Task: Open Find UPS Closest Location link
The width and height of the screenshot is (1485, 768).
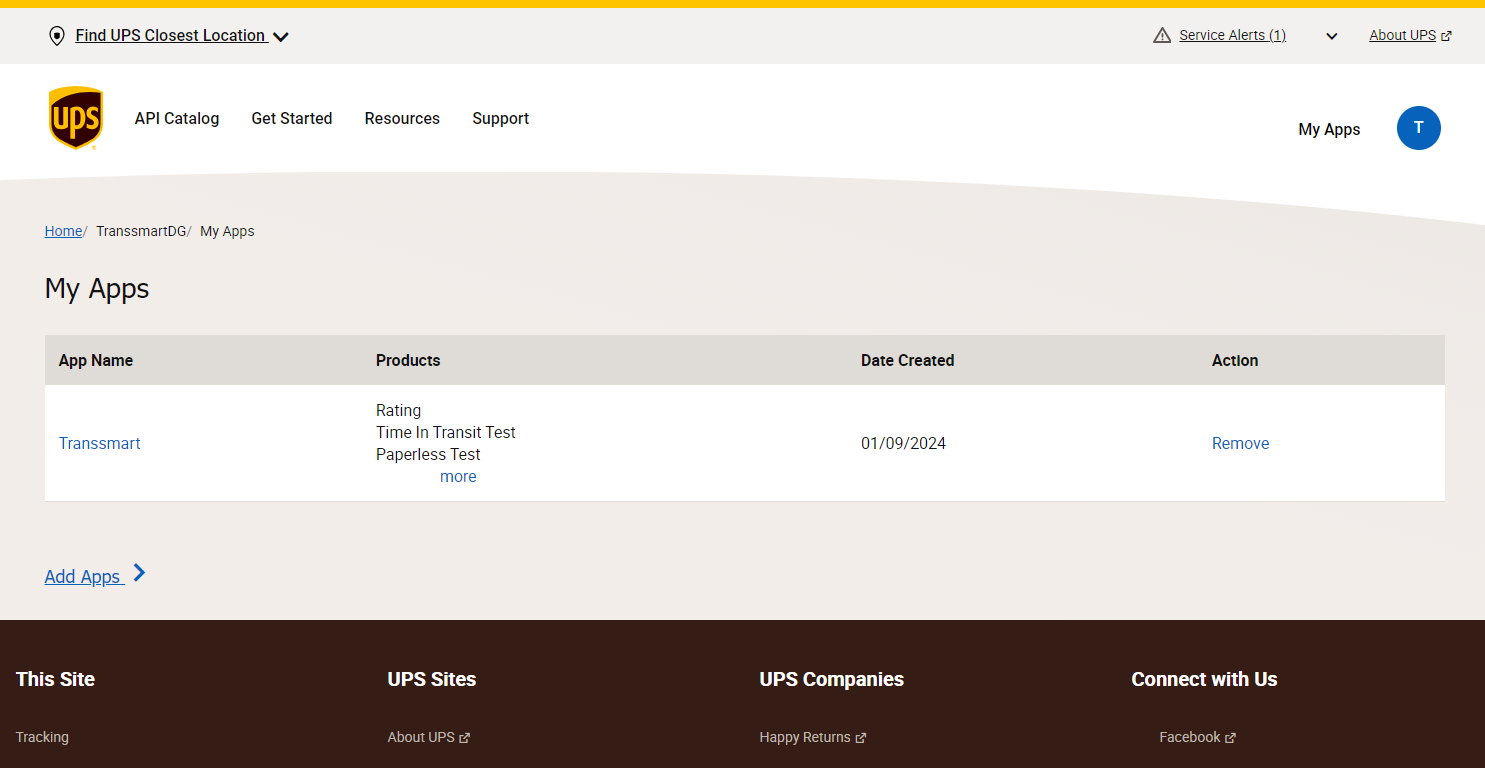Action: pyautogui.click(x=171, y=36)
